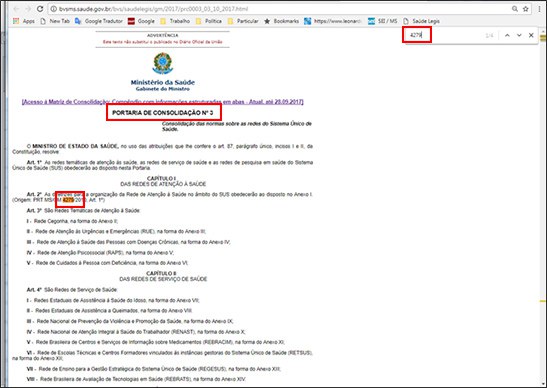Click the DAS REDES DE SERVIÇO DE SAÚDE subtitle
This screenshot has width=547, height=388.
click(x=163, y=279)
